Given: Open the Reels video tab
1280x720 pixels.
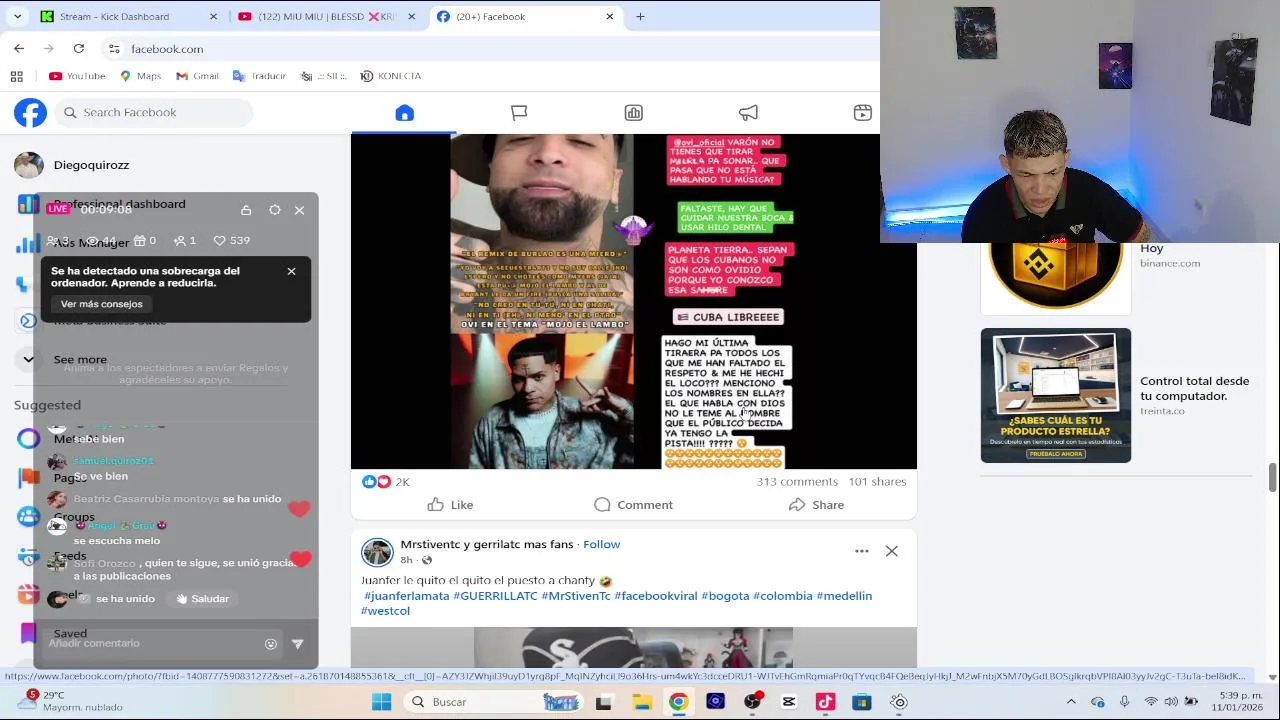Looking at the screenshot, I should click(x=862, y=113).
